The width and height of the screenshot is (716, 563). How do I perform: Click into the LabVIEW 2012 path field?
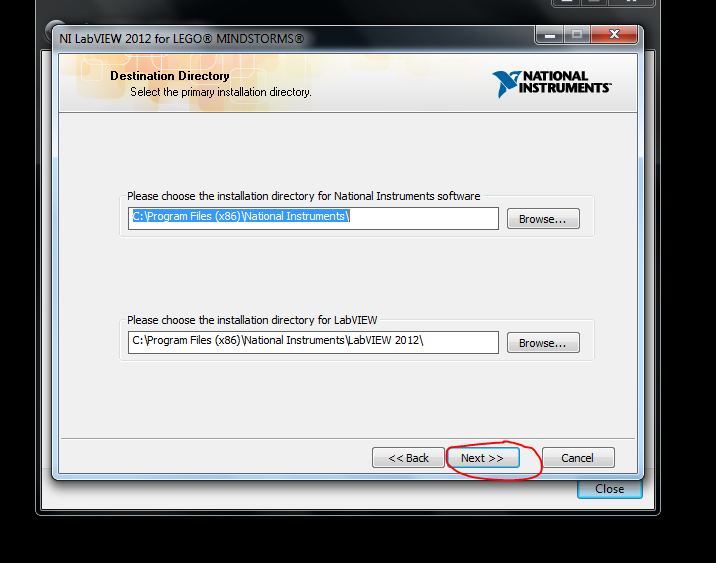(x=313, y=342)
